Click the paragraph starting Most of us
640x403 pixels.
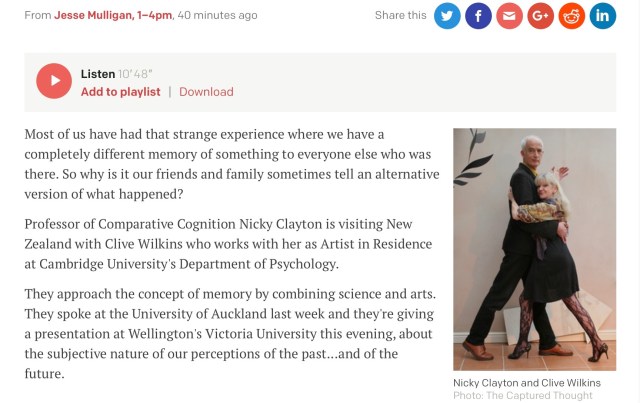coord(232,163)
